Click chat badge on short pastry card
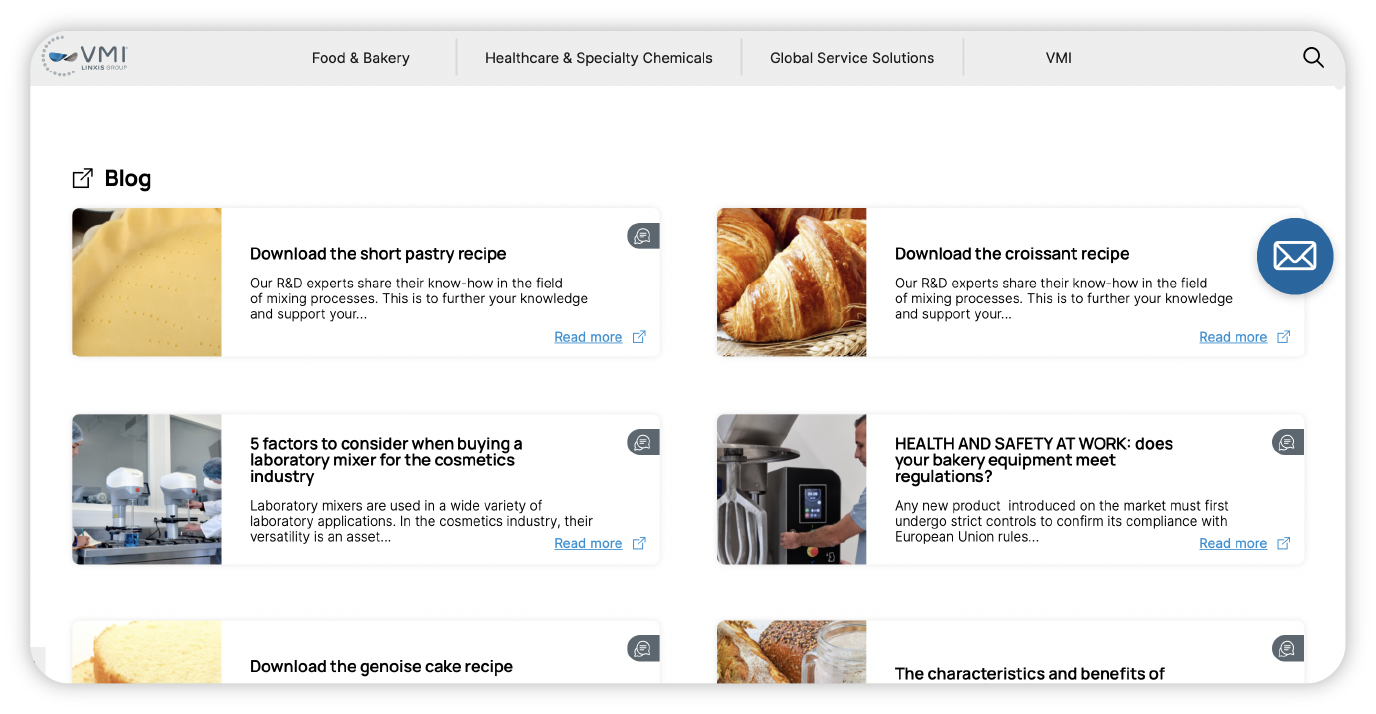Screen dimensions: 1376x714 (x=643, y=236)
